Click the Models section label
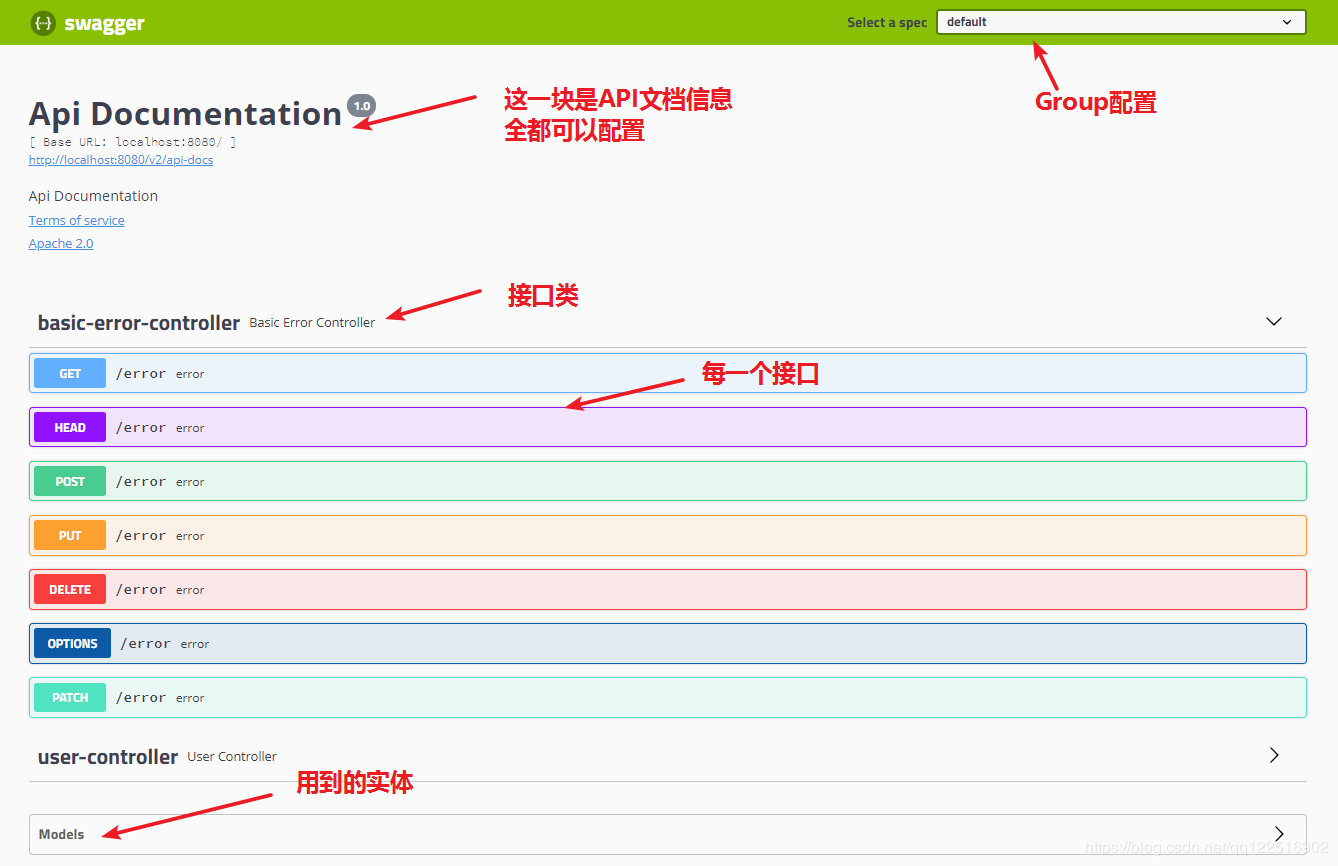 click(x=62, y=834)
